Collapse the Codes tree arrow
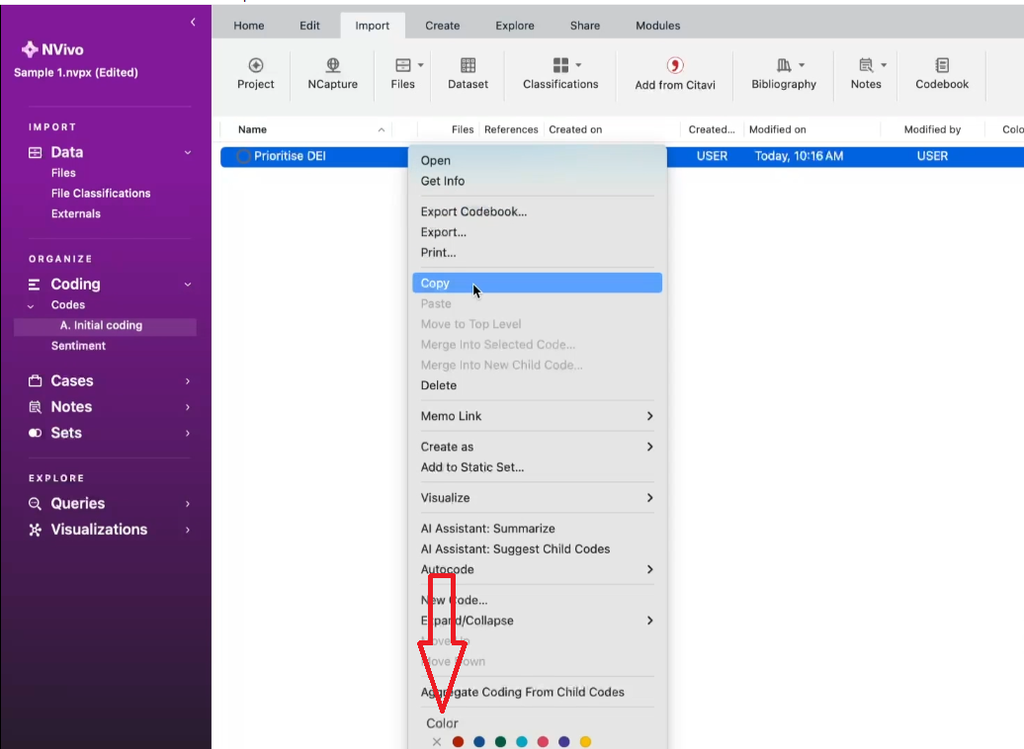1024x749 pixels. coord(31,306)
